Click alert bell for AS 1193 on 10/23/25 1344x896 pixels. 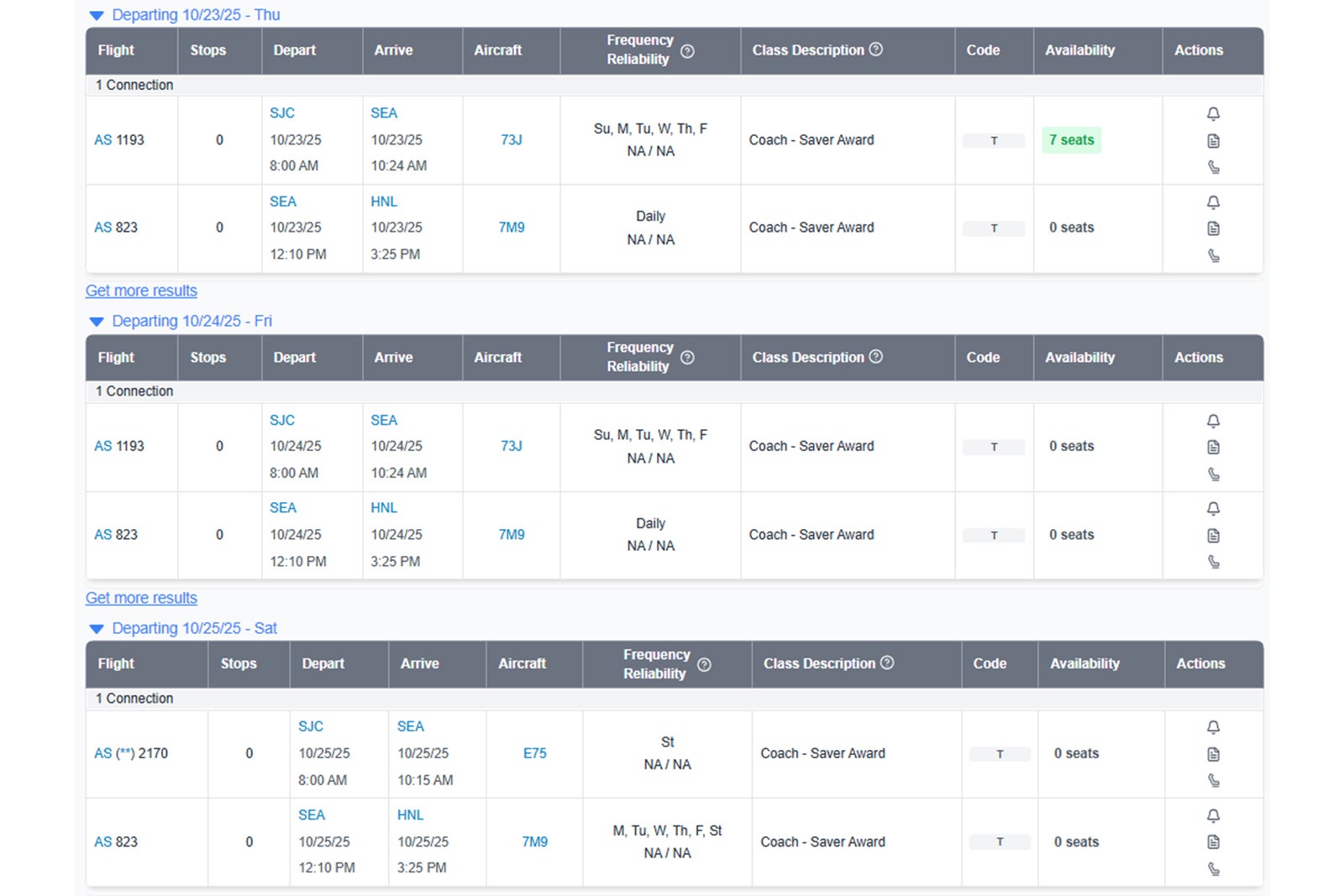click(x=1213, y=113)
